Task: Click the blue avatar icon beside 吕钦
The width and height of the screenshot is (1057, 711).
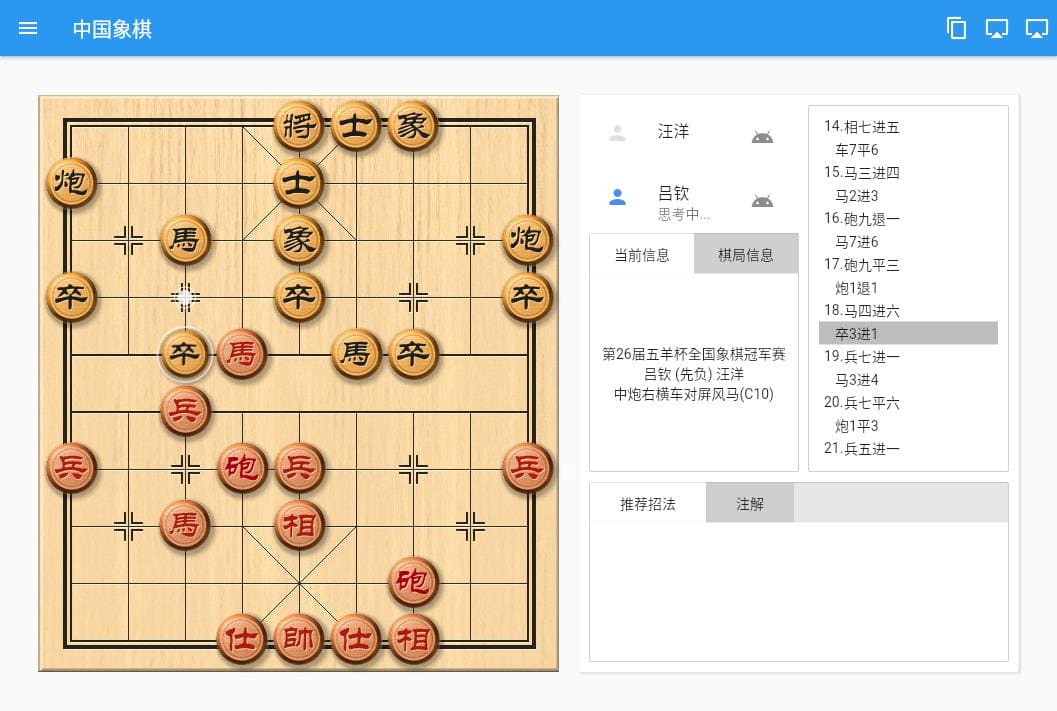Action: click(617, 197)
